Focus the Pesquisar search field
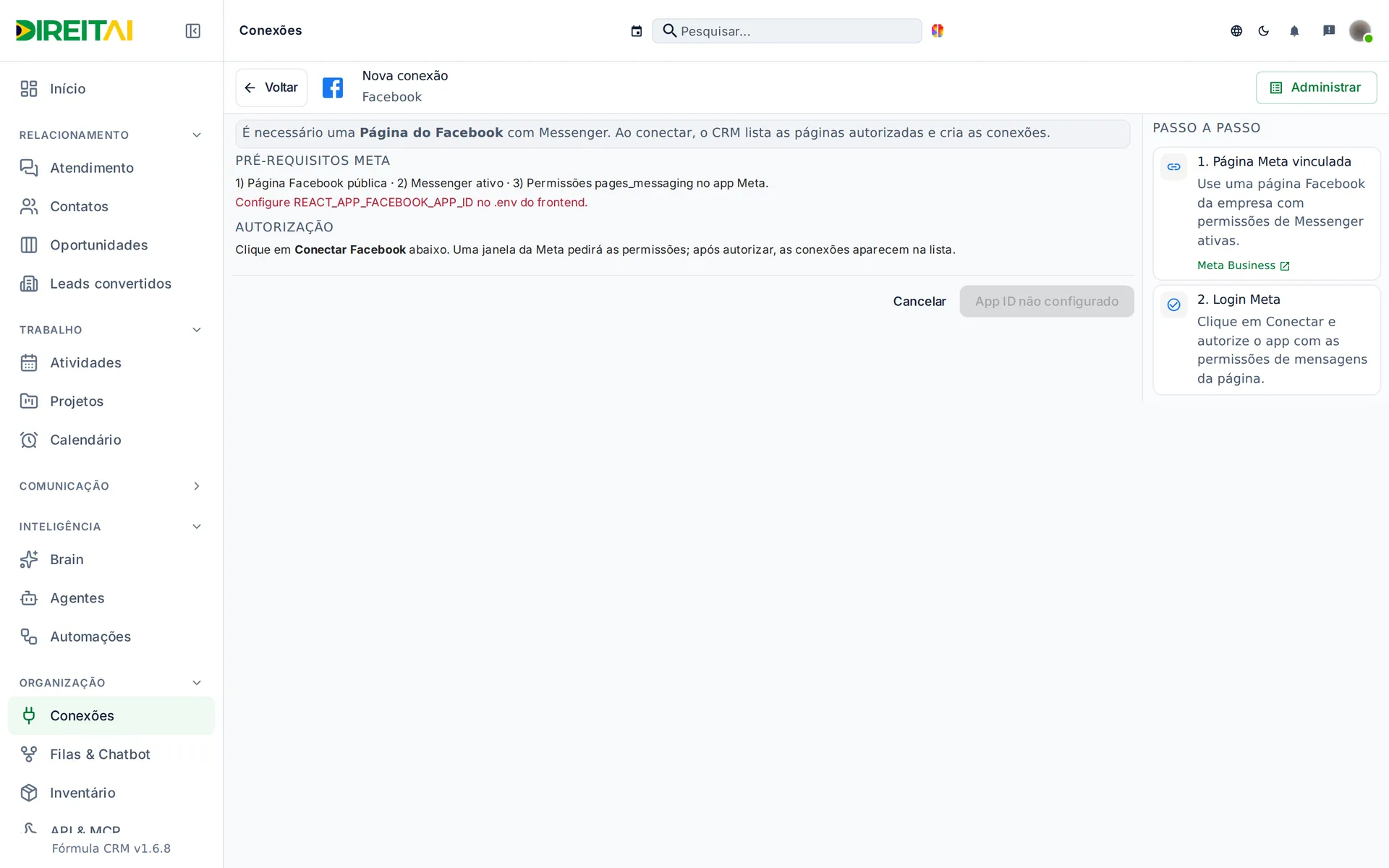Image resolution: width=1389 pixels, height=868 pixels. click(787, 31)
